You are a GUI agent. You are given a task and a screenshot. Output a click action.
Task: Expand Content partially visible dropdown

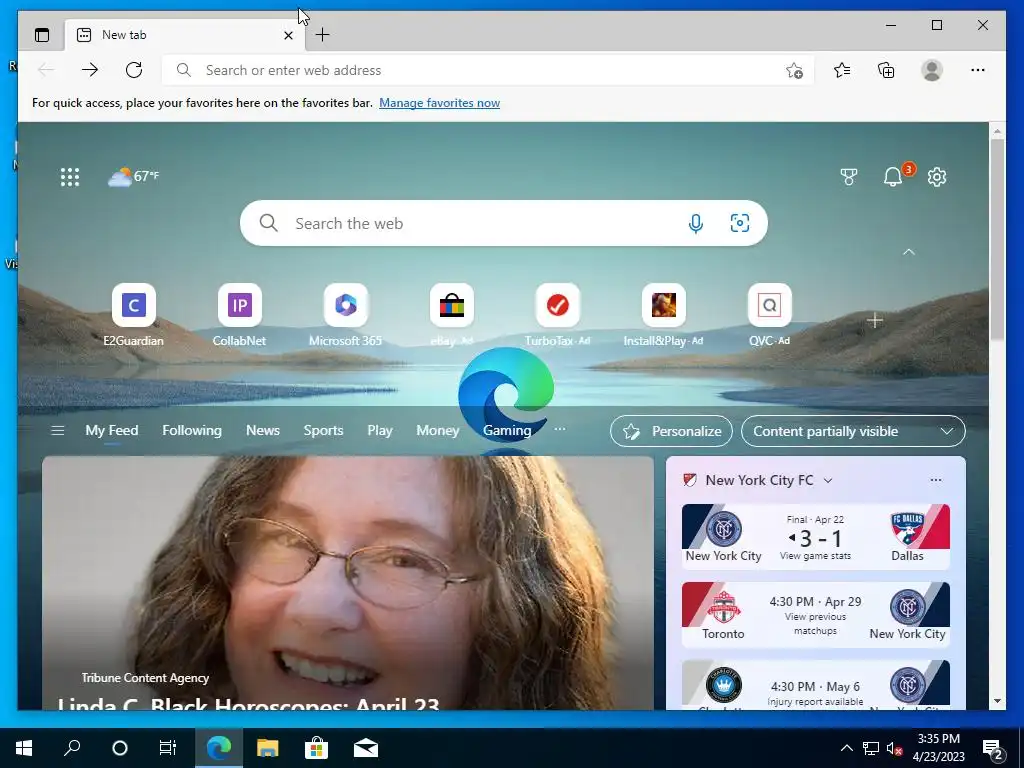853,431
